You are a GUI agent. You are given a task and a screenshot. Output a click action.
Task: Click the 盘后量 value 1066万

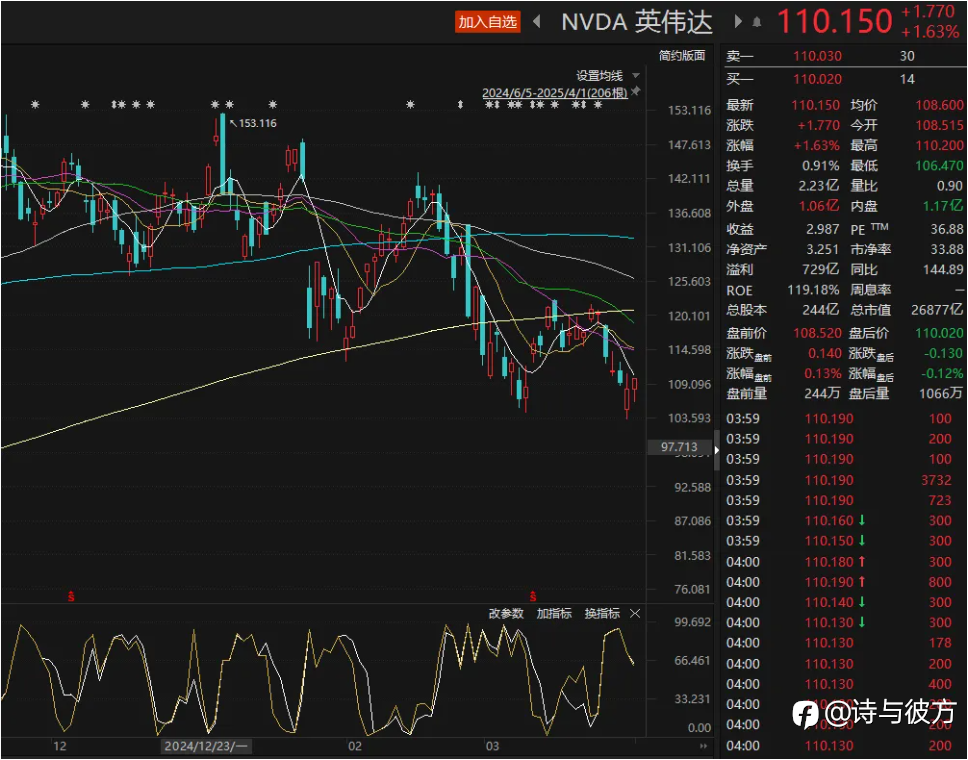[x=940, y=393]
